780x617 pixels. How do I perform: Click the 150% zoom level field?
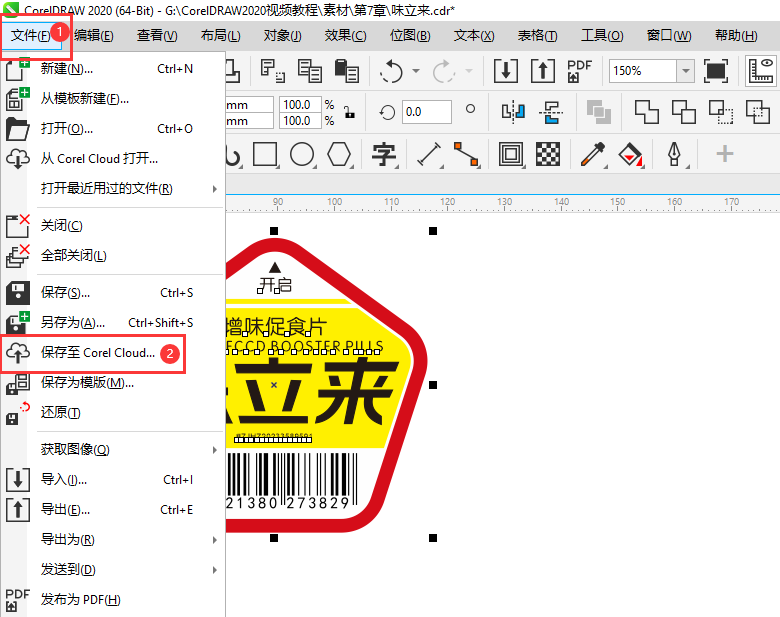(643, 71)
